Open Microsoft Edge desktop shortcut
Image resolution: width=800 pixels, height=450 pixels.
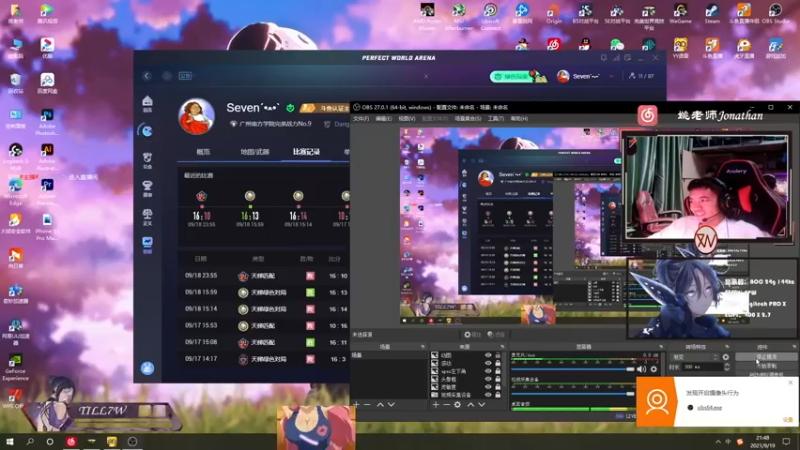pos(15,192)
